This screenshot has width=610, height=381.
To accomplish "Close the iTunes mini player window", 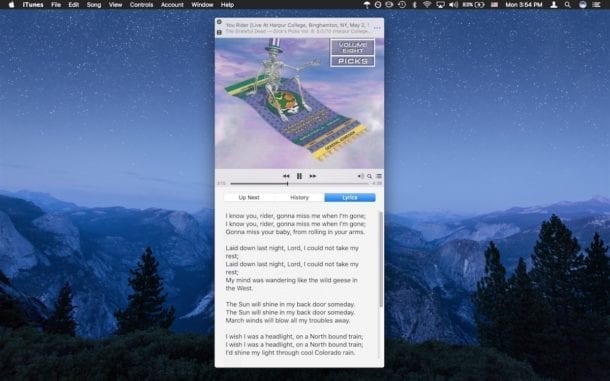I will pos(219,22).
